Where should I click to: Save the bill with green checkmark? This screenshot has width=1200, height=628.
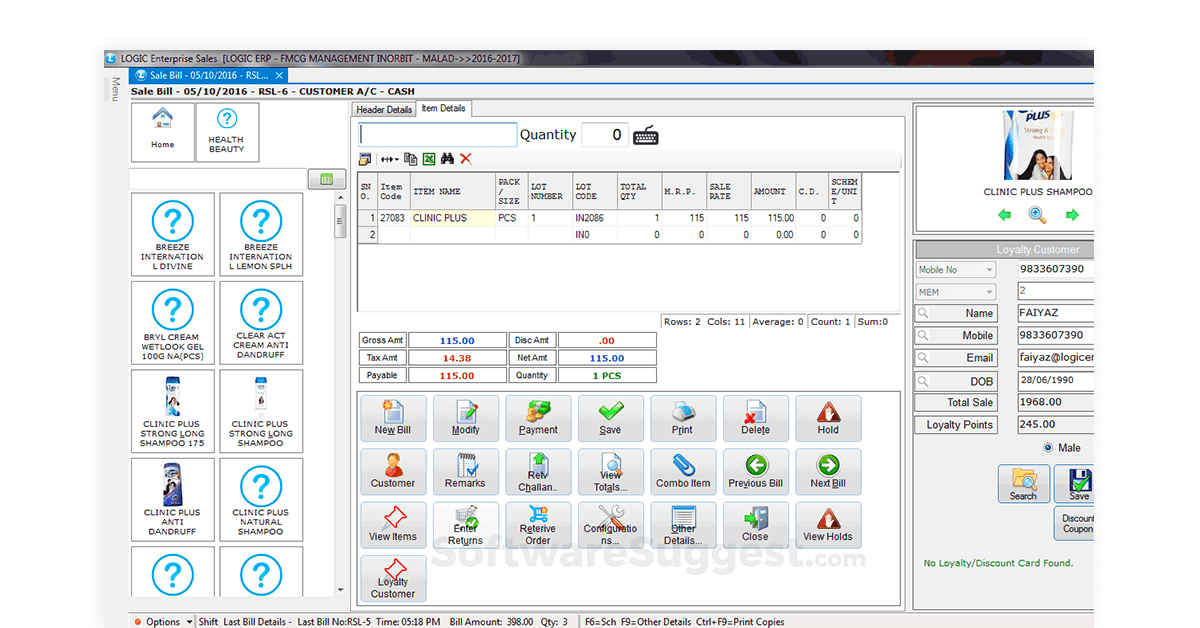pos(610,418)
